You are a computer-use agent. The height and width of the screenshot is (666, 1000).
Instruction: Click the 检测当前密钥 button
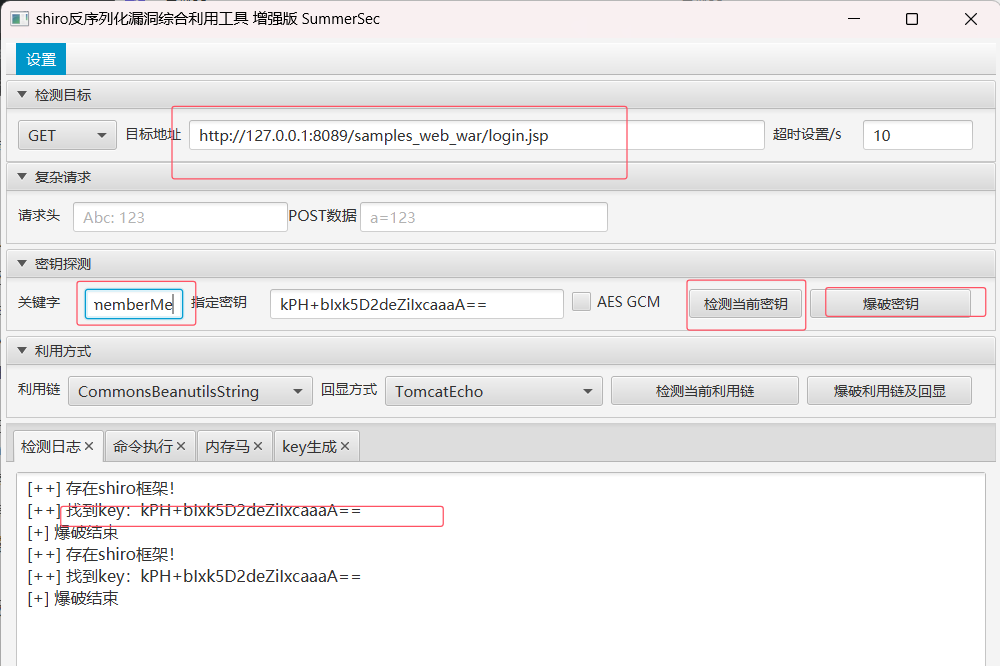pos(745,304)
